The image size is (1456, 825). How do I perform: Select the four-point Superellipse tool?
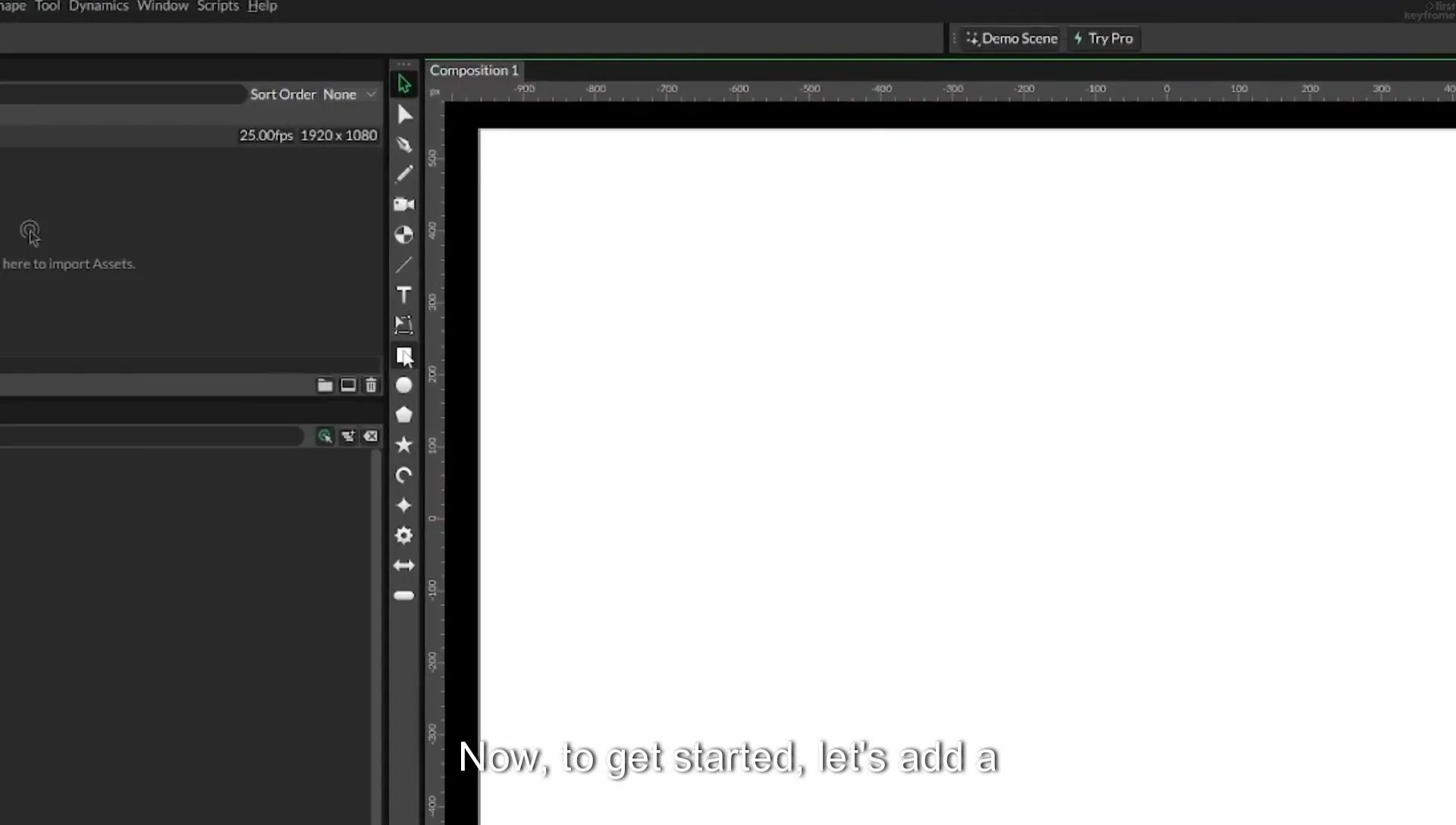coord(403,505)
